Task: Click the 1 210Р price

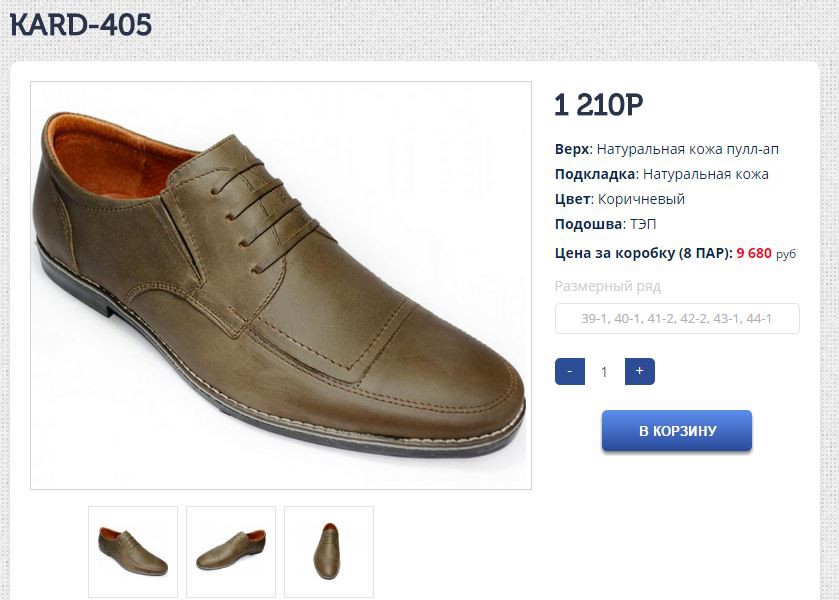Action: click(598, 104)
